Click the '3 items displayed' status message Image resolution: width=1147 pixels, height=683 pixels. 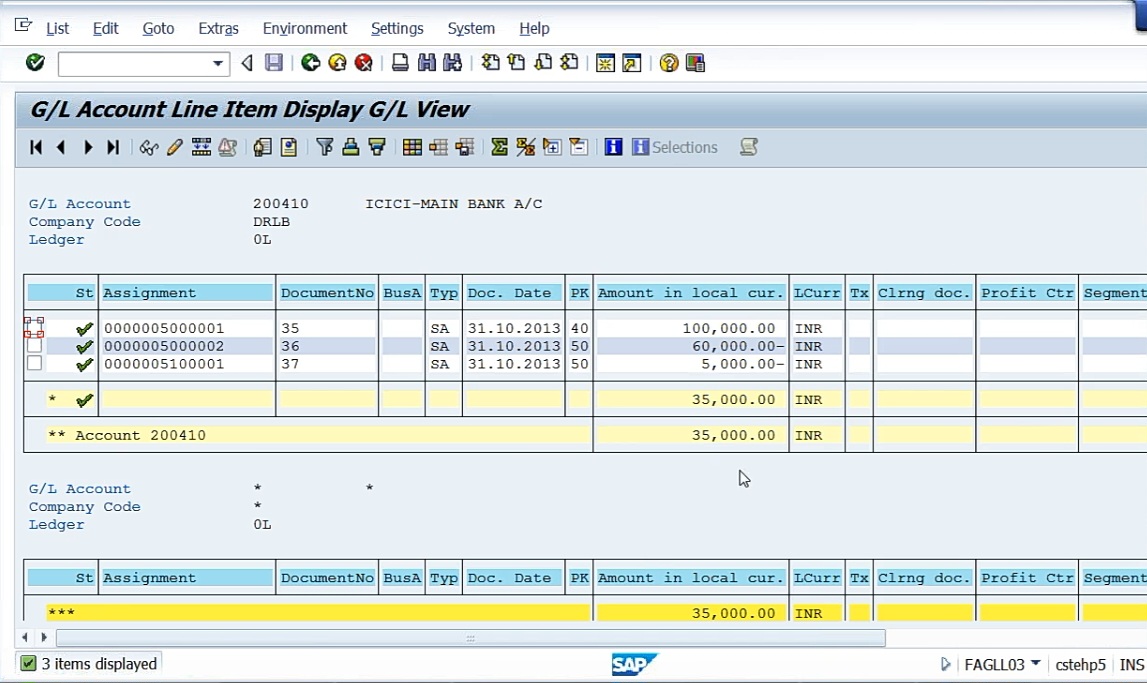click(99, 664)
